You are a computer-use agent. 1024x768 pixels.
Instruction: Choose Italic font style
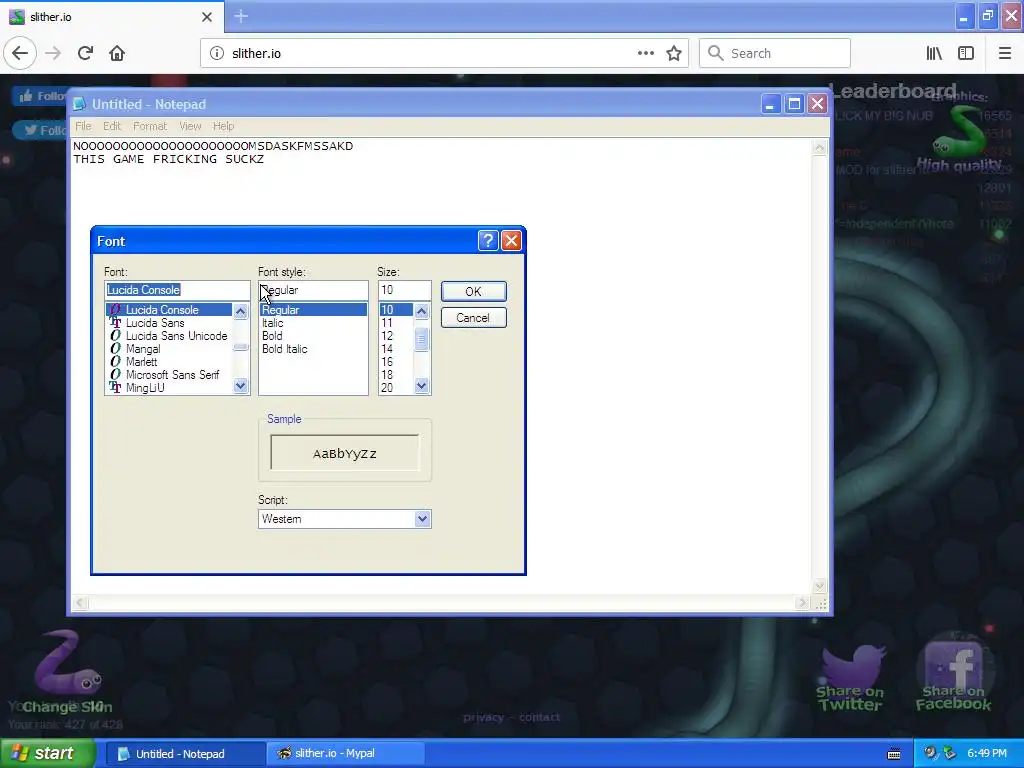[273, 323]
